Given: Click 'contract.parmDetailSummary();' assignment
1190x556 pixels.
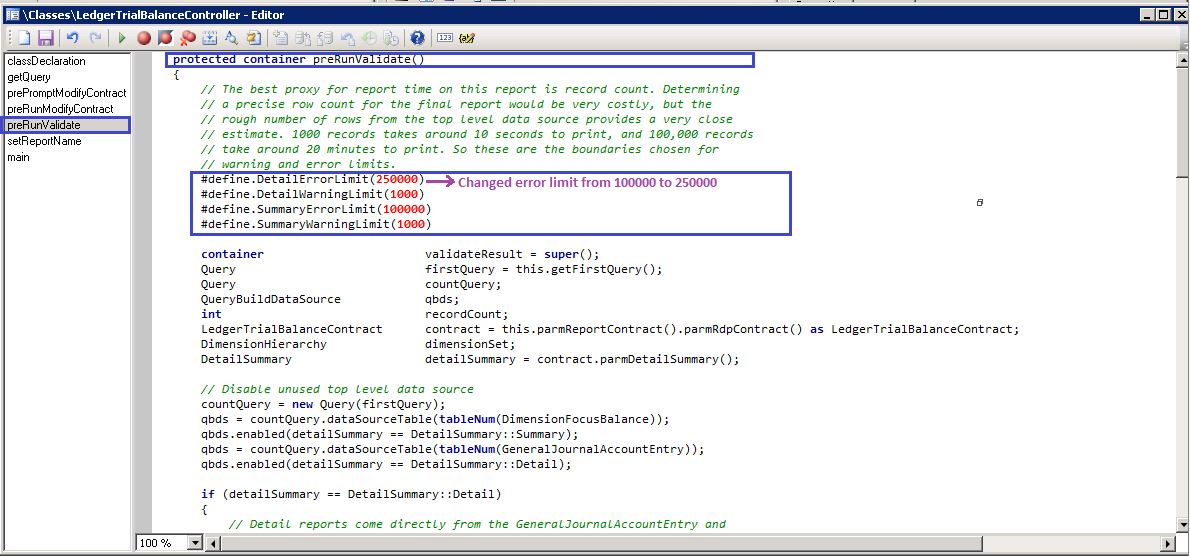Looking at the screenshot, I should (x=638, y=360).
